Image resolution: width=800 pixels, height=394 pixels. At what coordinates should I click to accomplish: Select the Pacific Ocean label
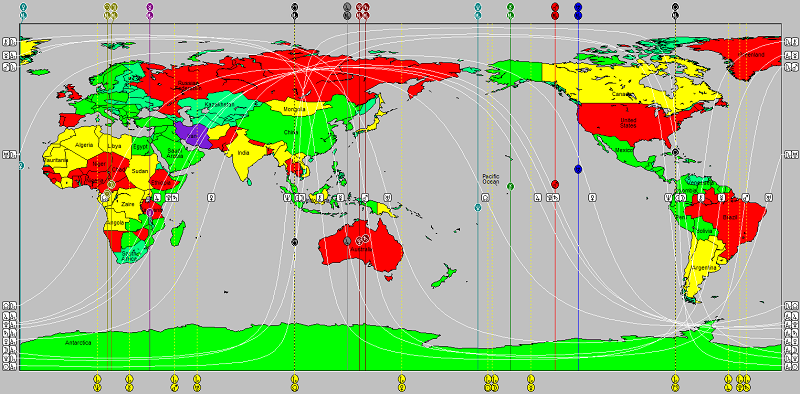[491, 179]
